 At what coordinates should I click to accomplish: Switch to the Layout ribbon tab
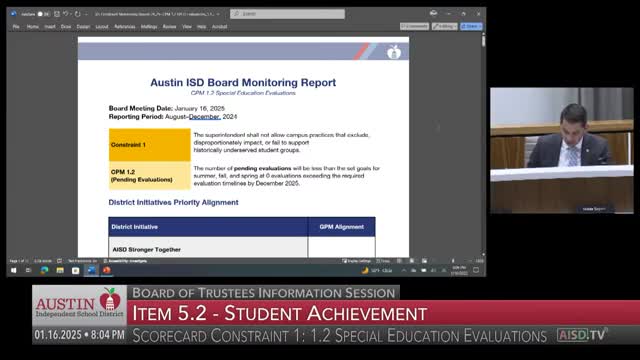[x=102, y=27]
